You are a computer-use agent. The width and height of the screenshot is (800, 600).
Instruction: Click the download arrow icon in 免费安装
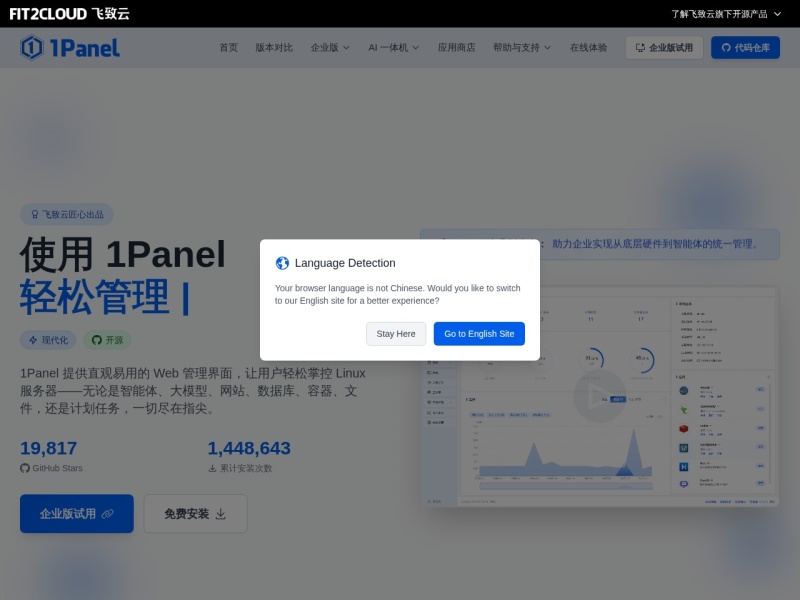tap(220, 514)
